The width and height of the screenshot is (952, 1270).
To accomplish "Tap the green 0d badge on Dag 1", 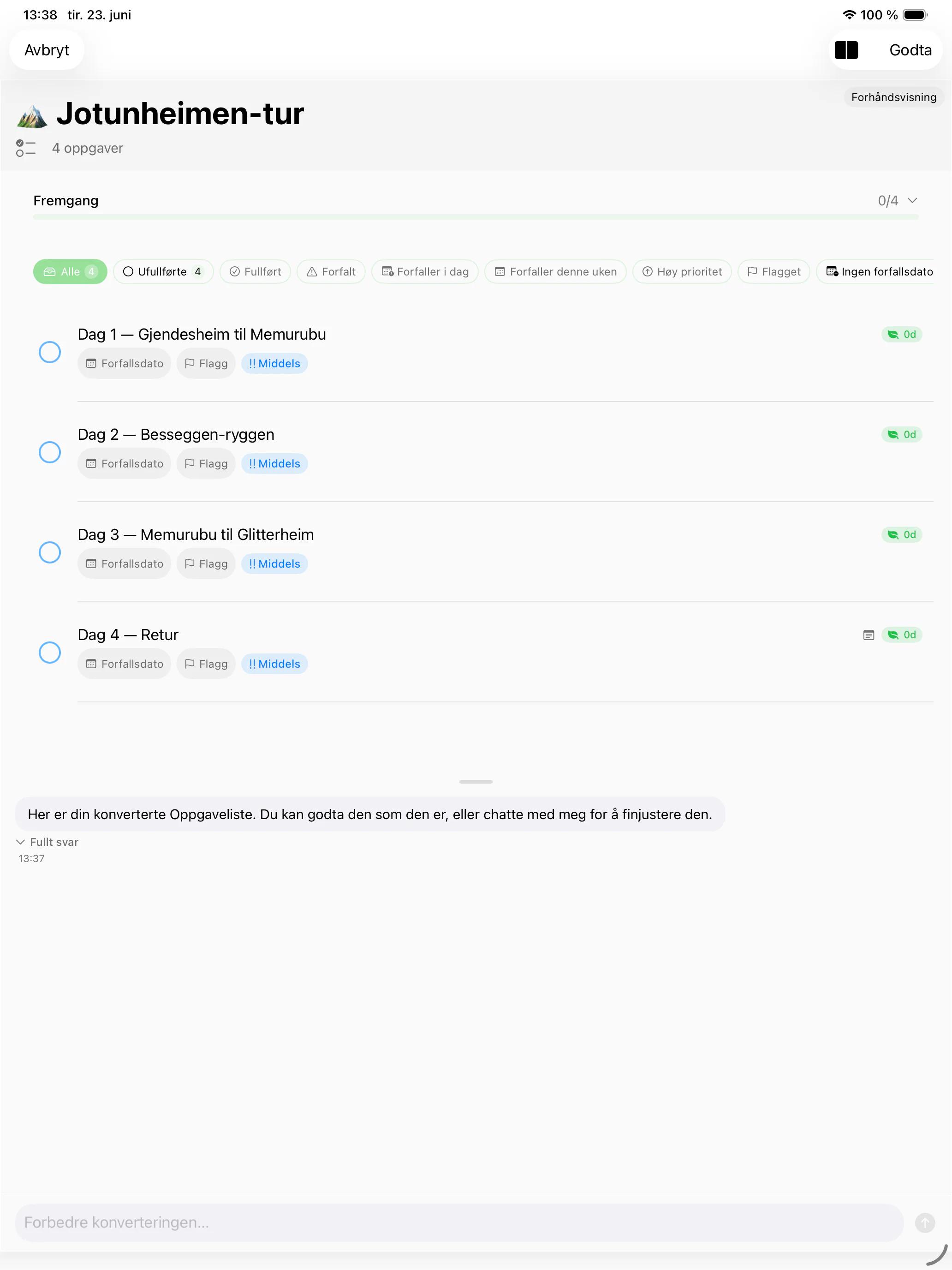I will tap(902, 334).
